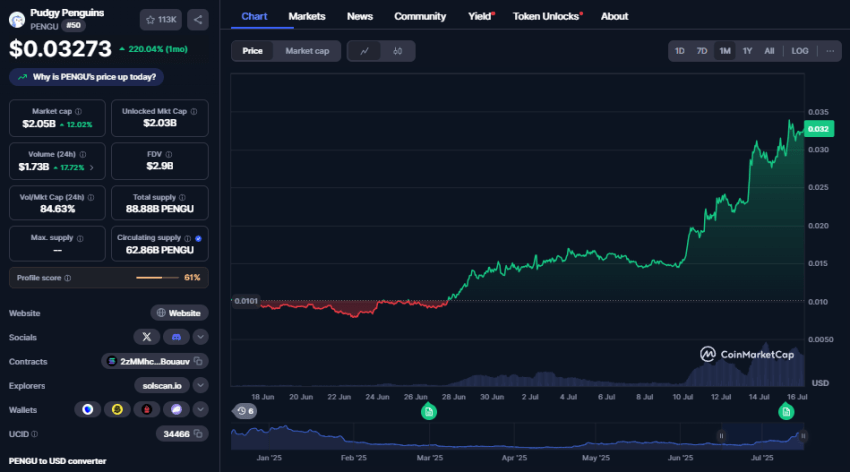Click the $0.03273 price value

click(60, 49)
